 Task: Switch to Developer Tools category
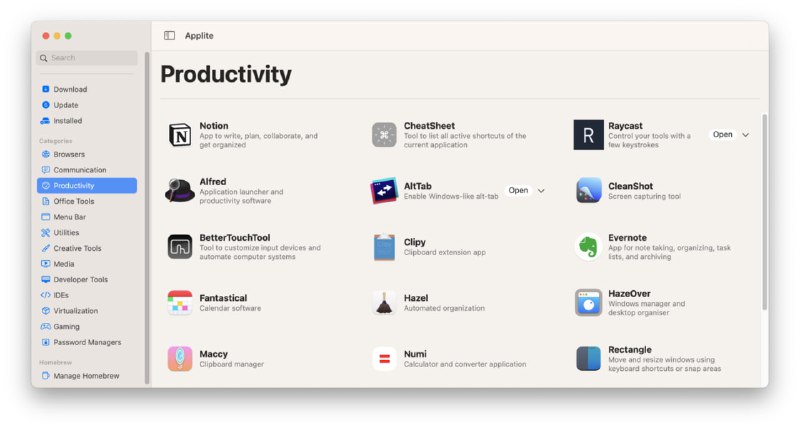pyautogui.click(x=80, y=279)
